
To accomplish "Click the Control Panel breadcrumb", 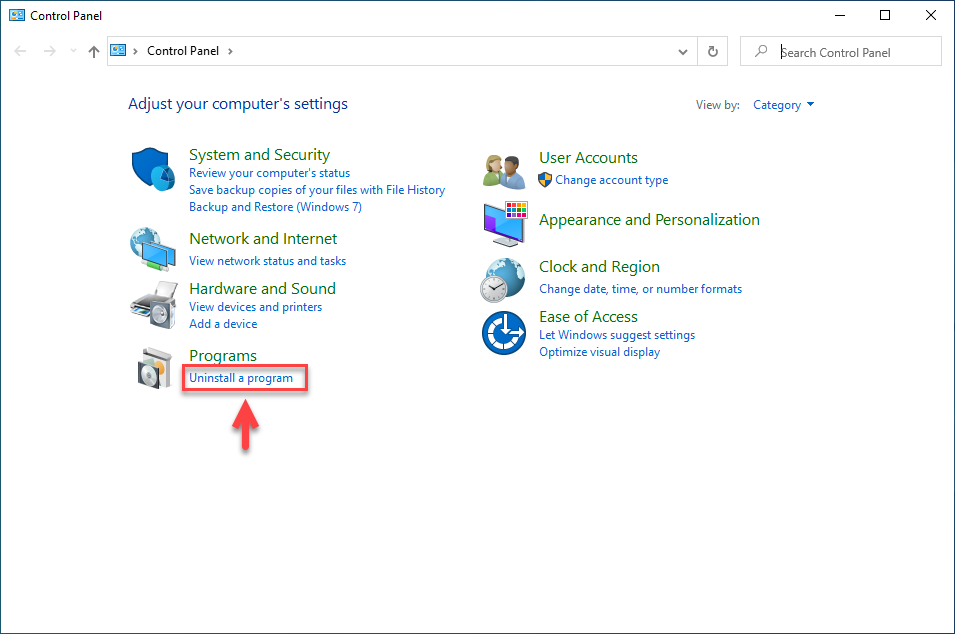I will tap(183, 51).
